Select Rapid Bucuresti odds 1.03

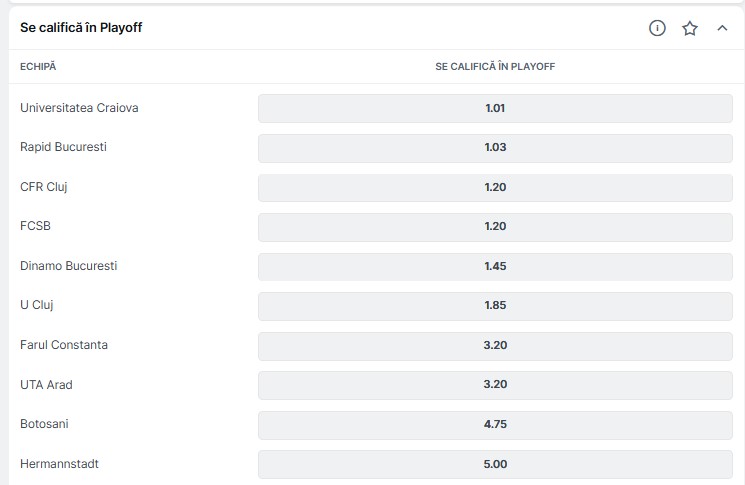(x=495, y=147)
